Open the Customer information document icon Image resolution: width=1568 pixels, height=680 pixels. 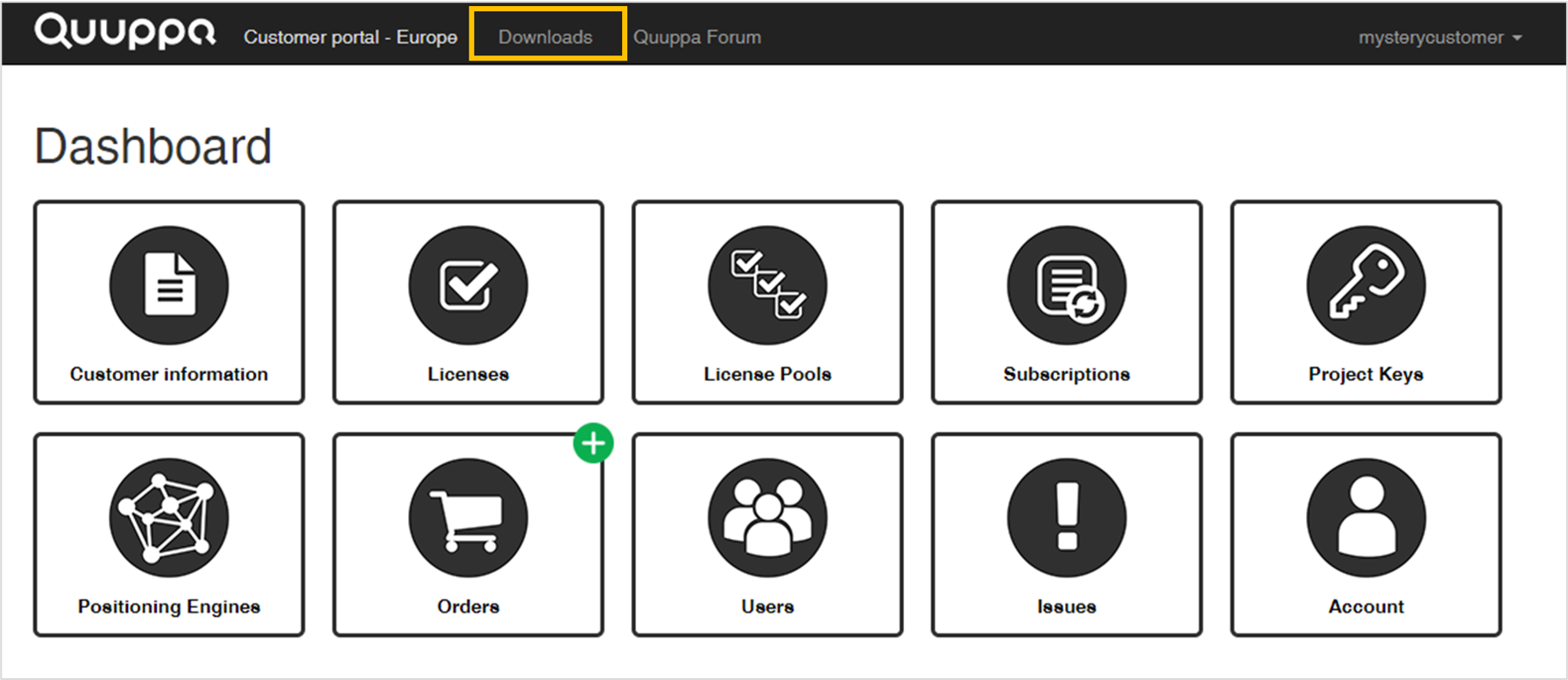click(169, 286)
